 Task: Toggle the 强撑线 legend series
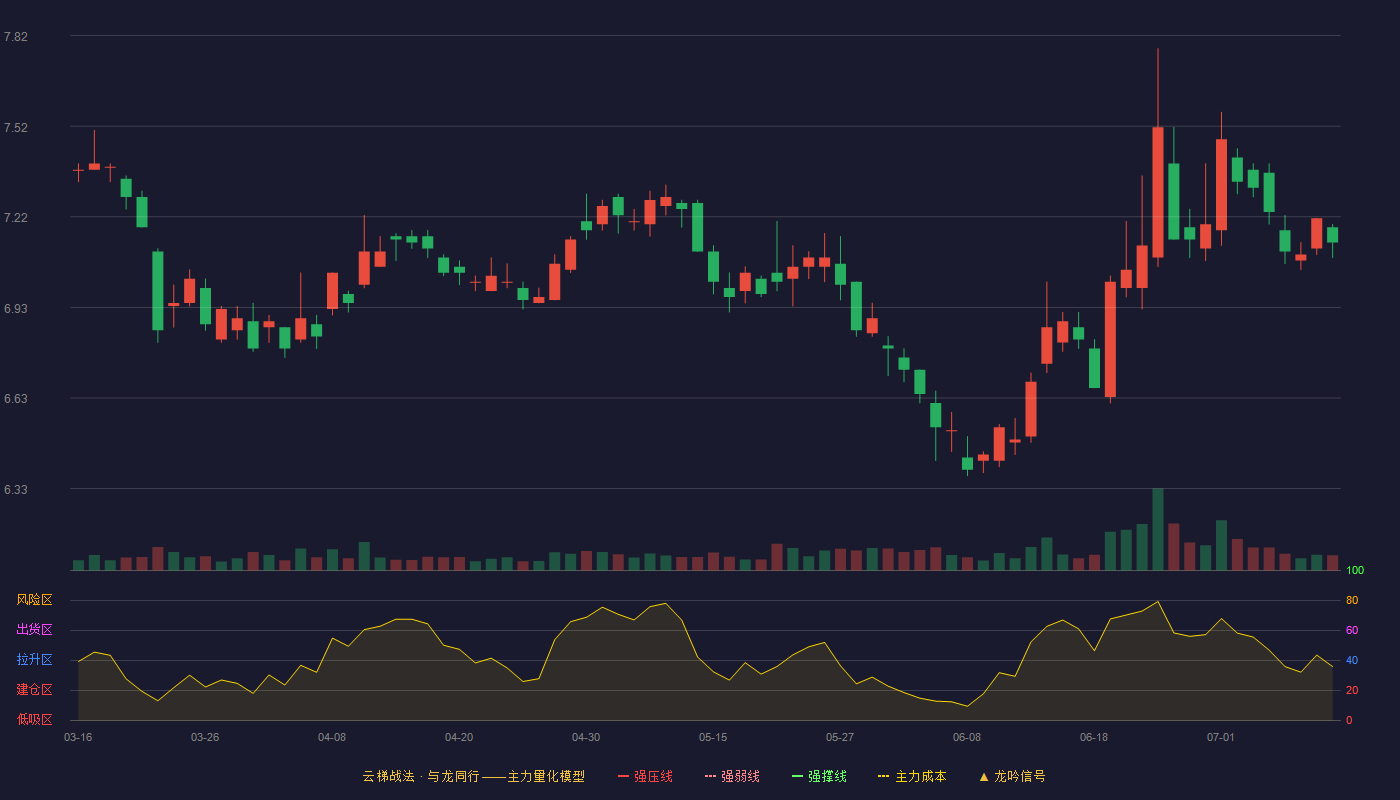[x=819, y=776]
